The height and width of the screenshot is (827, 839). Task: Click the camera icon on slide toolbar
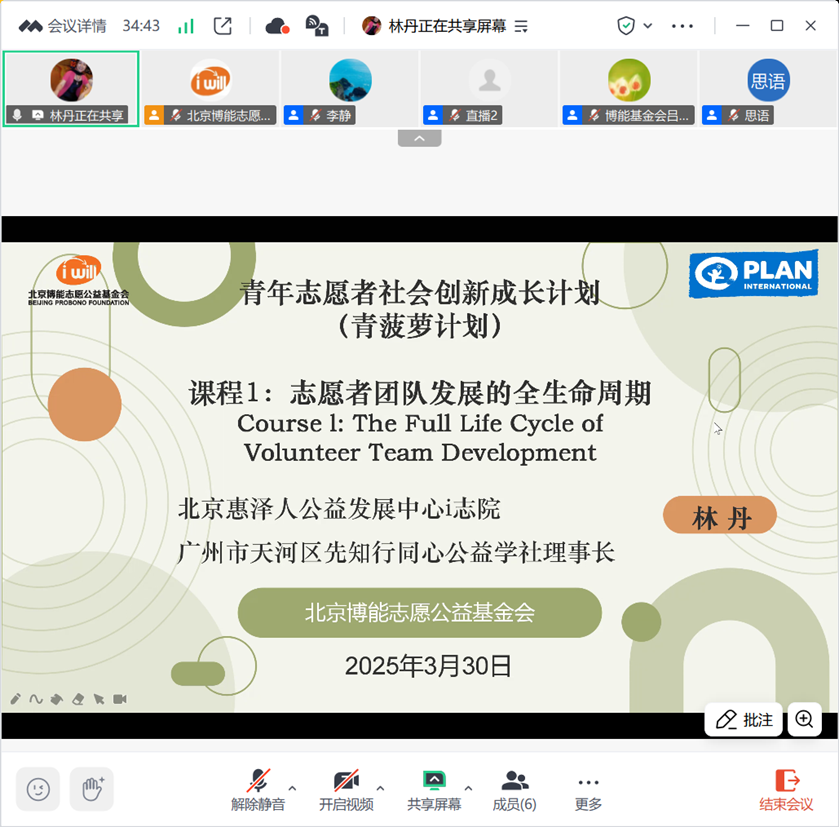pyautogui.click(x=120, y=699)
